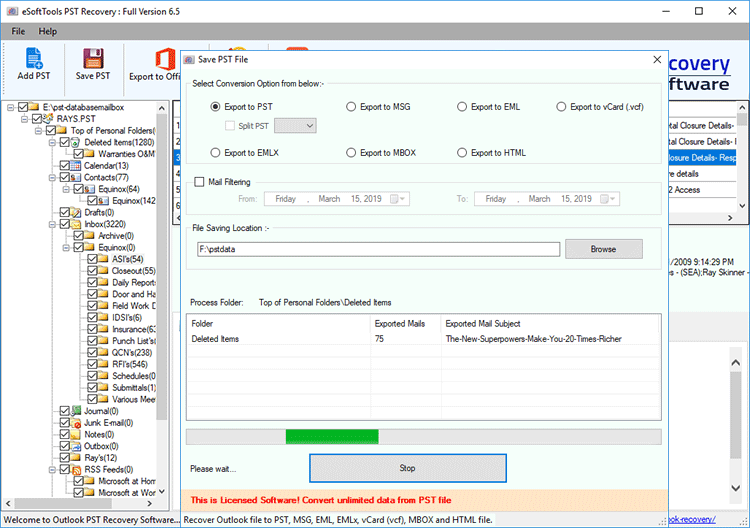Click the Deleted Items(1280) folder icon
The image size is (750, 528).
[x=76, y=143]
